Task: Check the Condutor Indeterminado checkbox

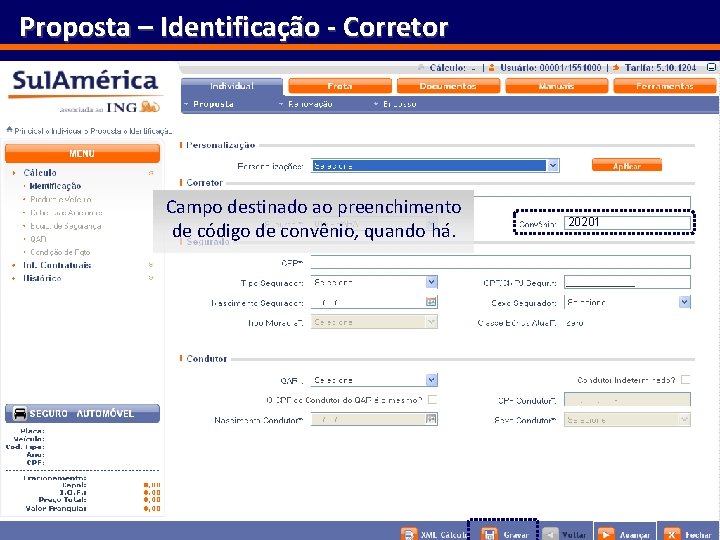Action: (686, 380)
